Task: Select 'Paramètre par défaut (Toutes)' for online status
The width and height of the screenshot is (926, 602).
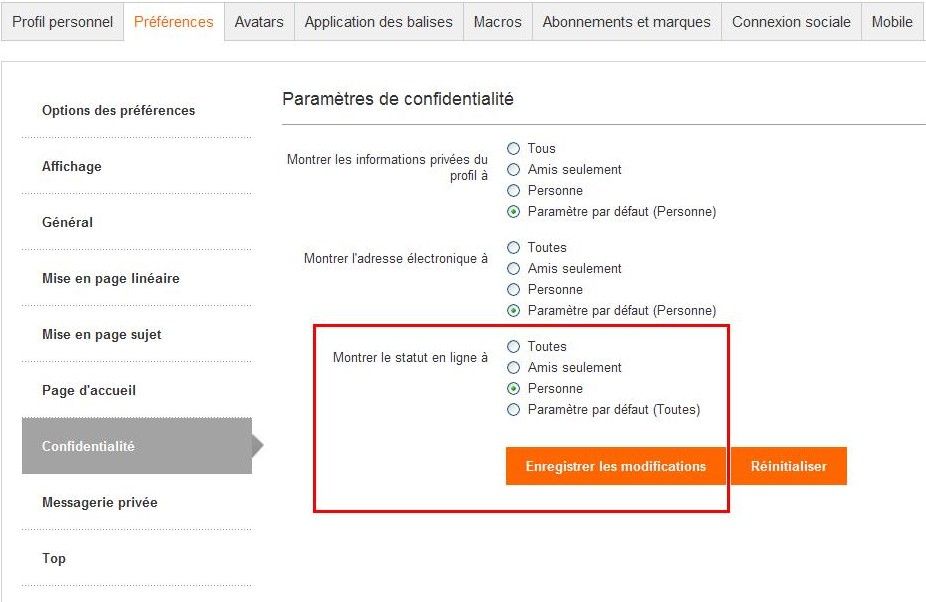Action: [x=514, y=410]
